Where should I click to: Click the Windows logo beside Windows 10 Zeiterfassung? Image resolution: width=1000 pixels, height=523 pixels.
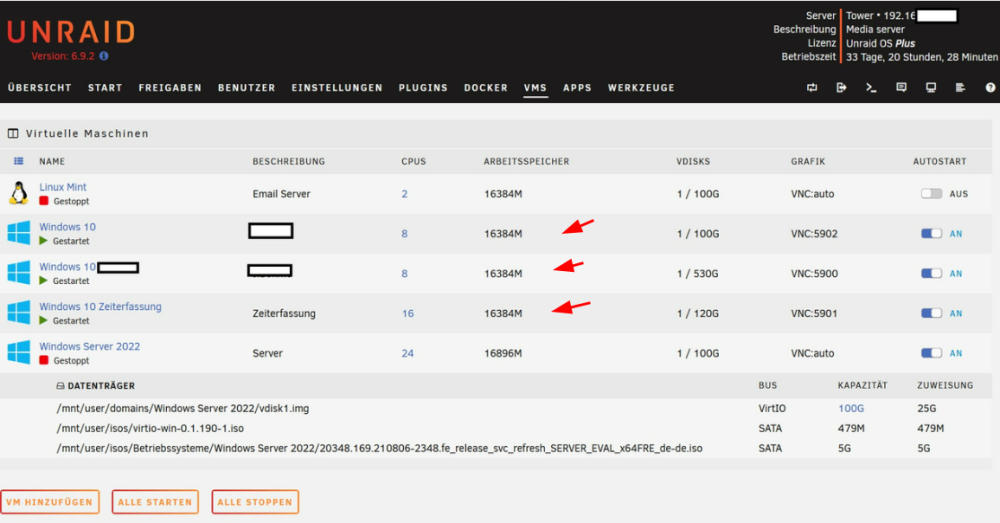tap(18, 313)
